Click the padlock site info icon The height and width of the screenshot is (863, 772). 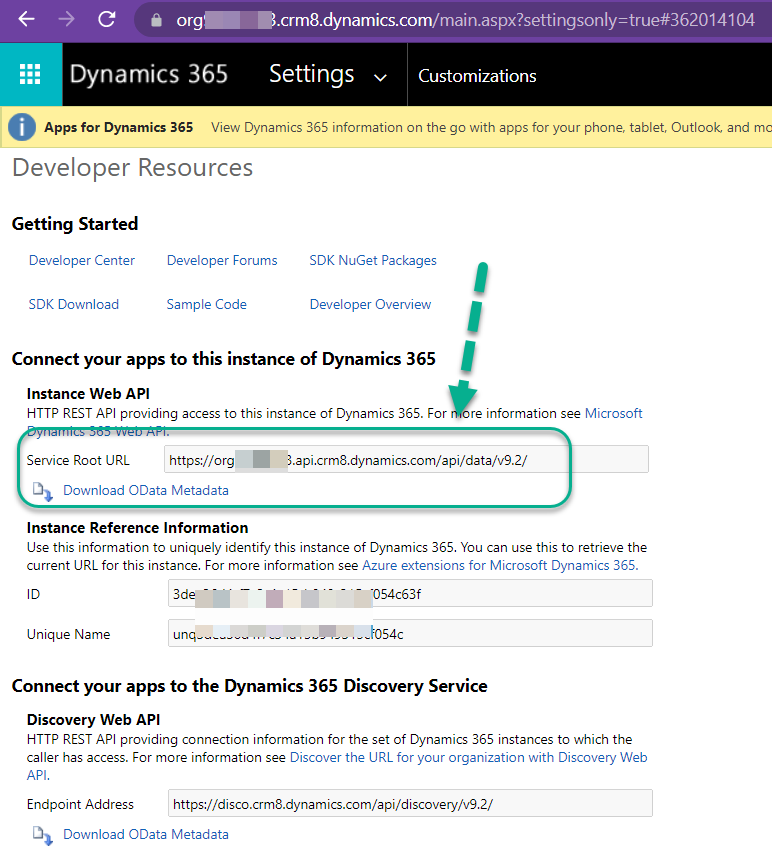[153, 20]
